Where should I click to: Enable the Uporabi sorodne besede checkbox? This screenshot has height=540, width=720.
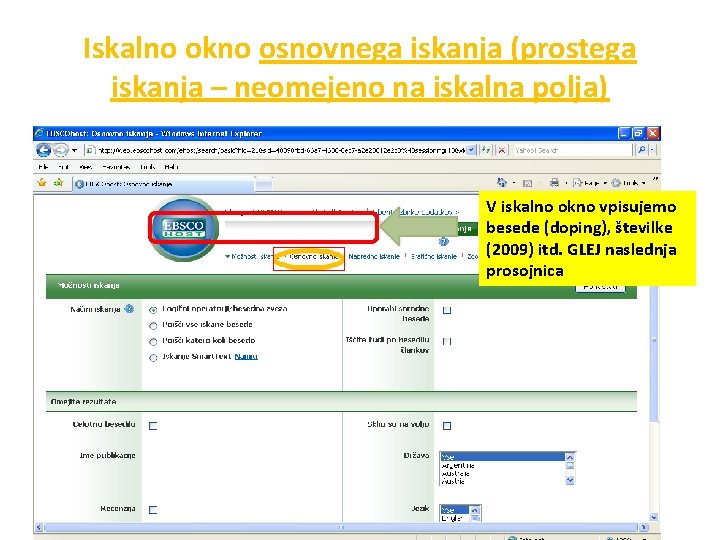pos(447,310)
